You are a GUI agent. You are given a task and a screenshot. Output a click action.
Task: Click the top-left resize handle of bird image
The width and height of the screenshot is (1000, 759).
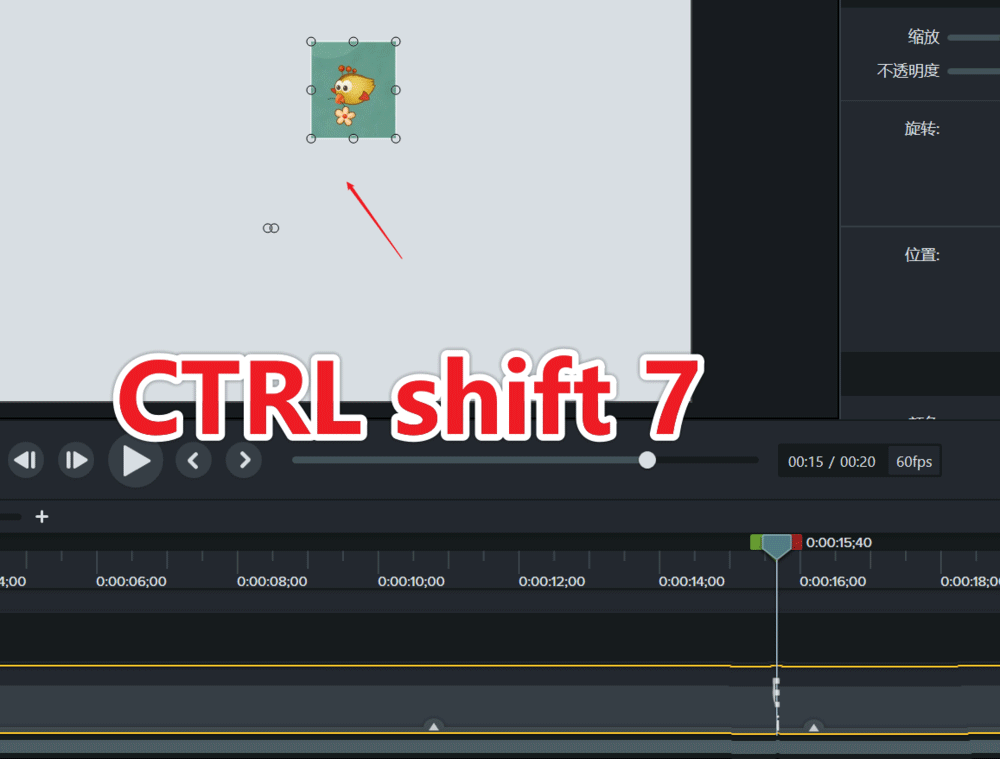tap(311, 41)
